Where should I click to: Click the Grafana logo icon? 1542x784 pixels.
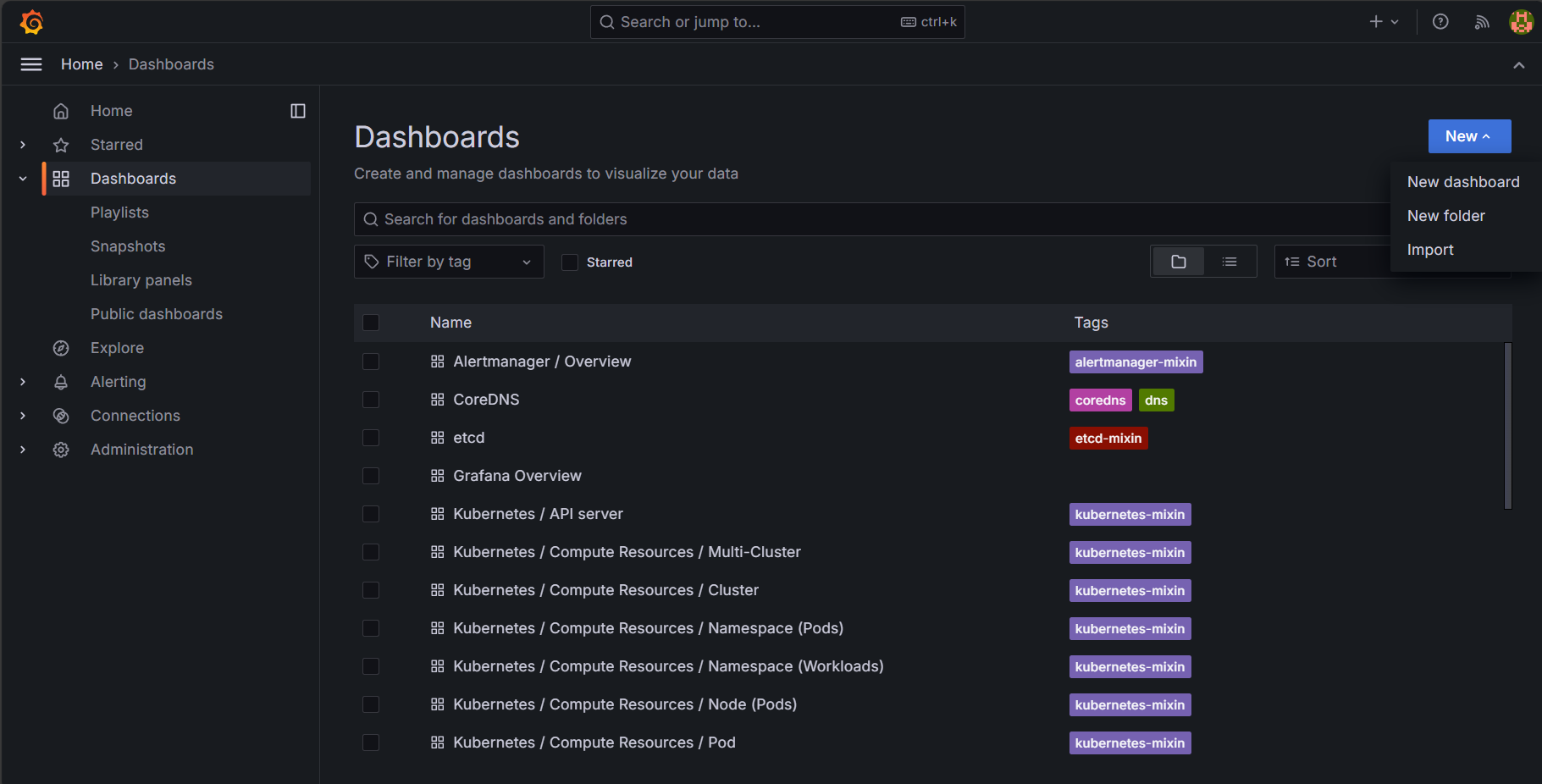click(32, 22)
